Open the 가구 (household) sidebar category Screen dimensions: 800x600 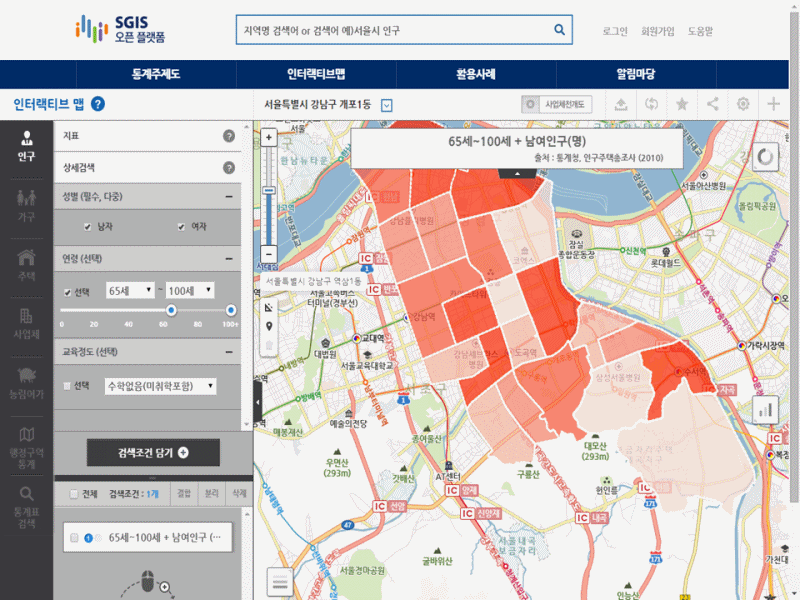point(26,204)
